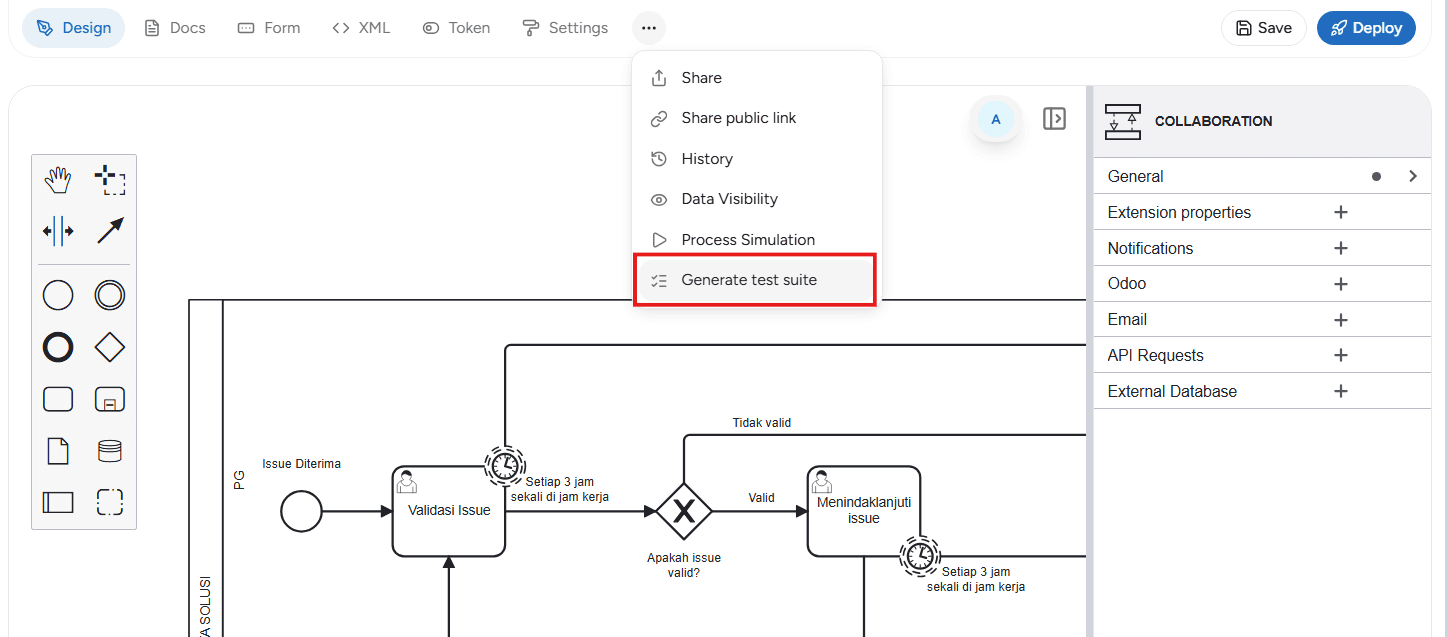Screen dimensions: 1447x637
Task: Activate the lasso selection tool
Action: (x=110, y=180)
